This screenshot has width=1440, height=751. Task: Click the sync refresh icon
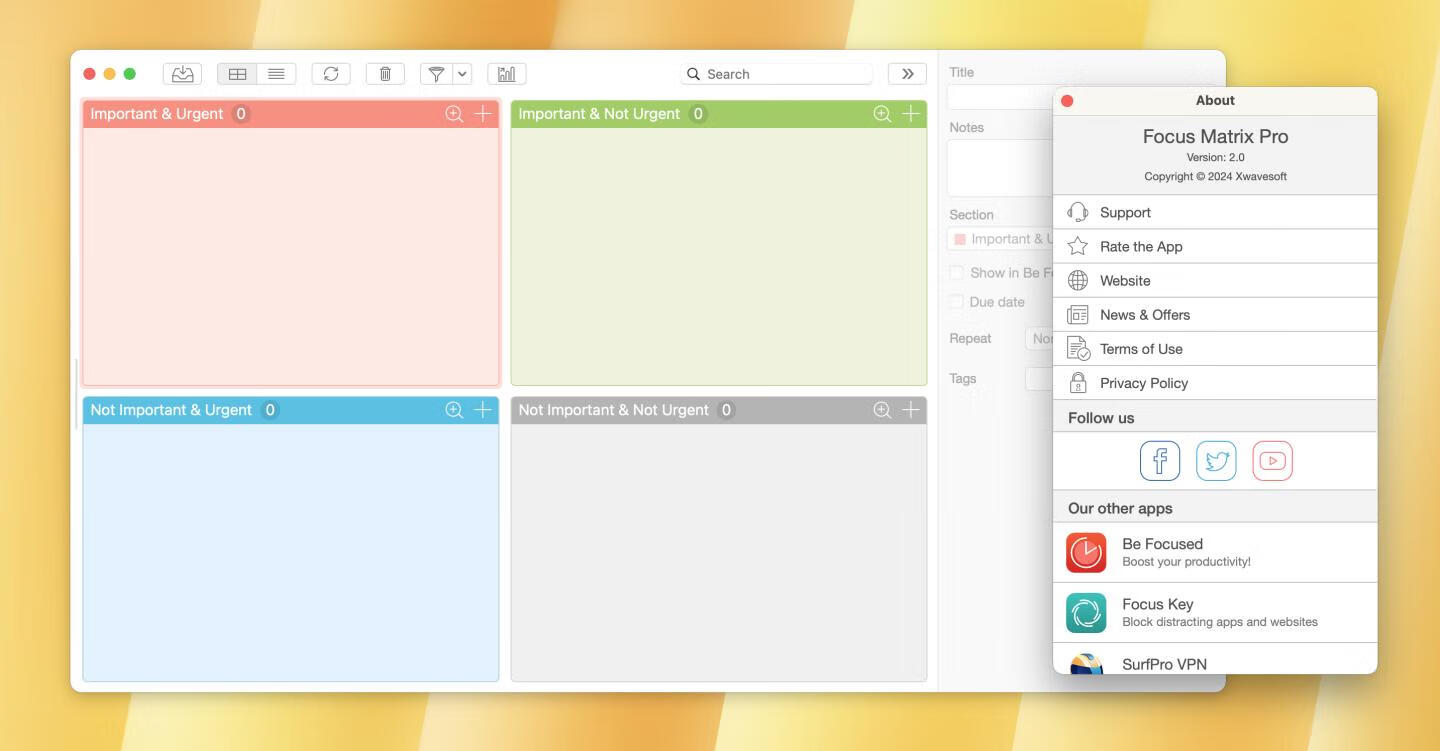331,74
